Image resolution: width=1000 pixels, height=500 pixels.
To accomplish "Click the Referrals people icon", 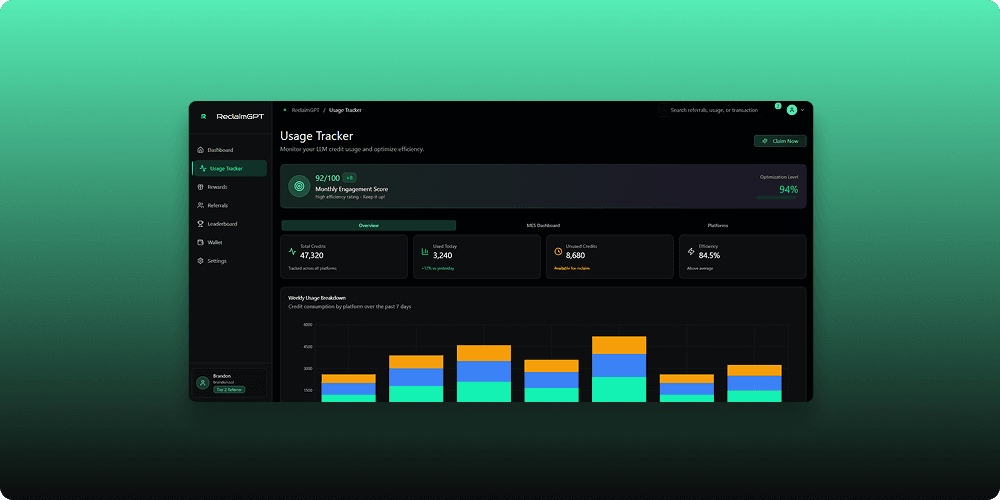I will coord(201,205).
